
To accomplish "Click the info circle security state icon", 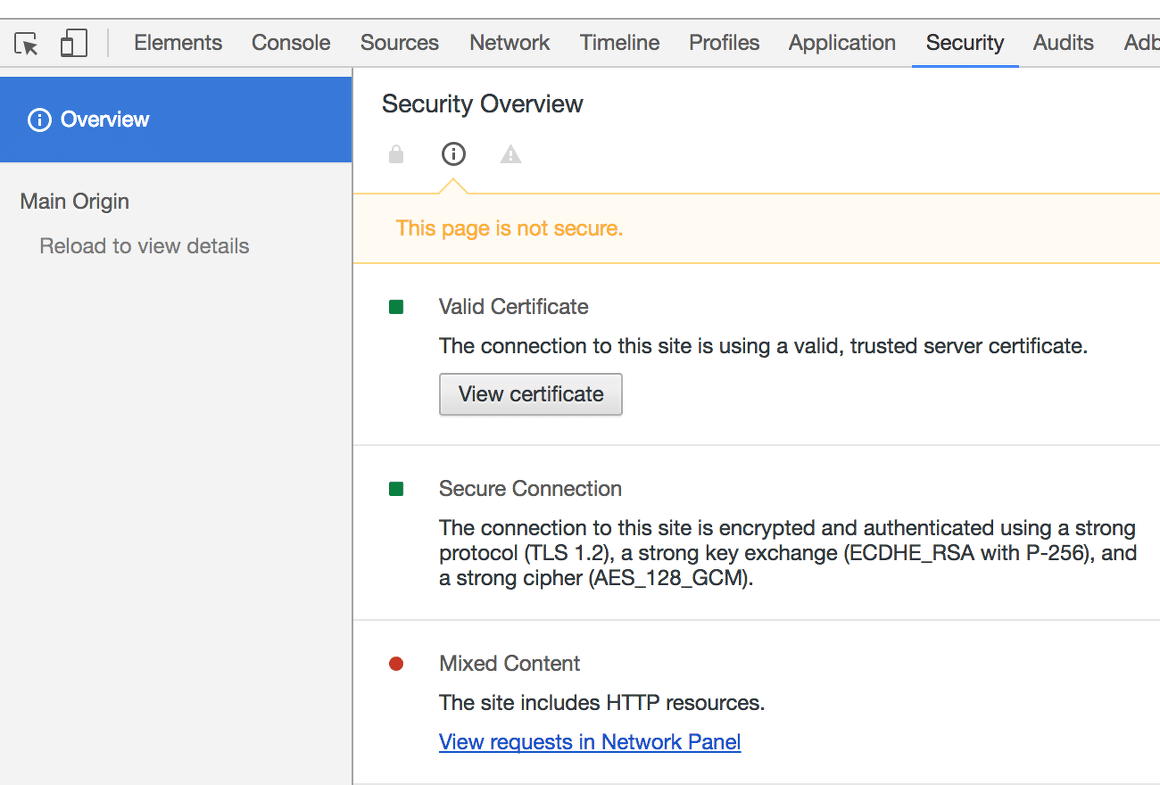I will click(x=453, y=154).
